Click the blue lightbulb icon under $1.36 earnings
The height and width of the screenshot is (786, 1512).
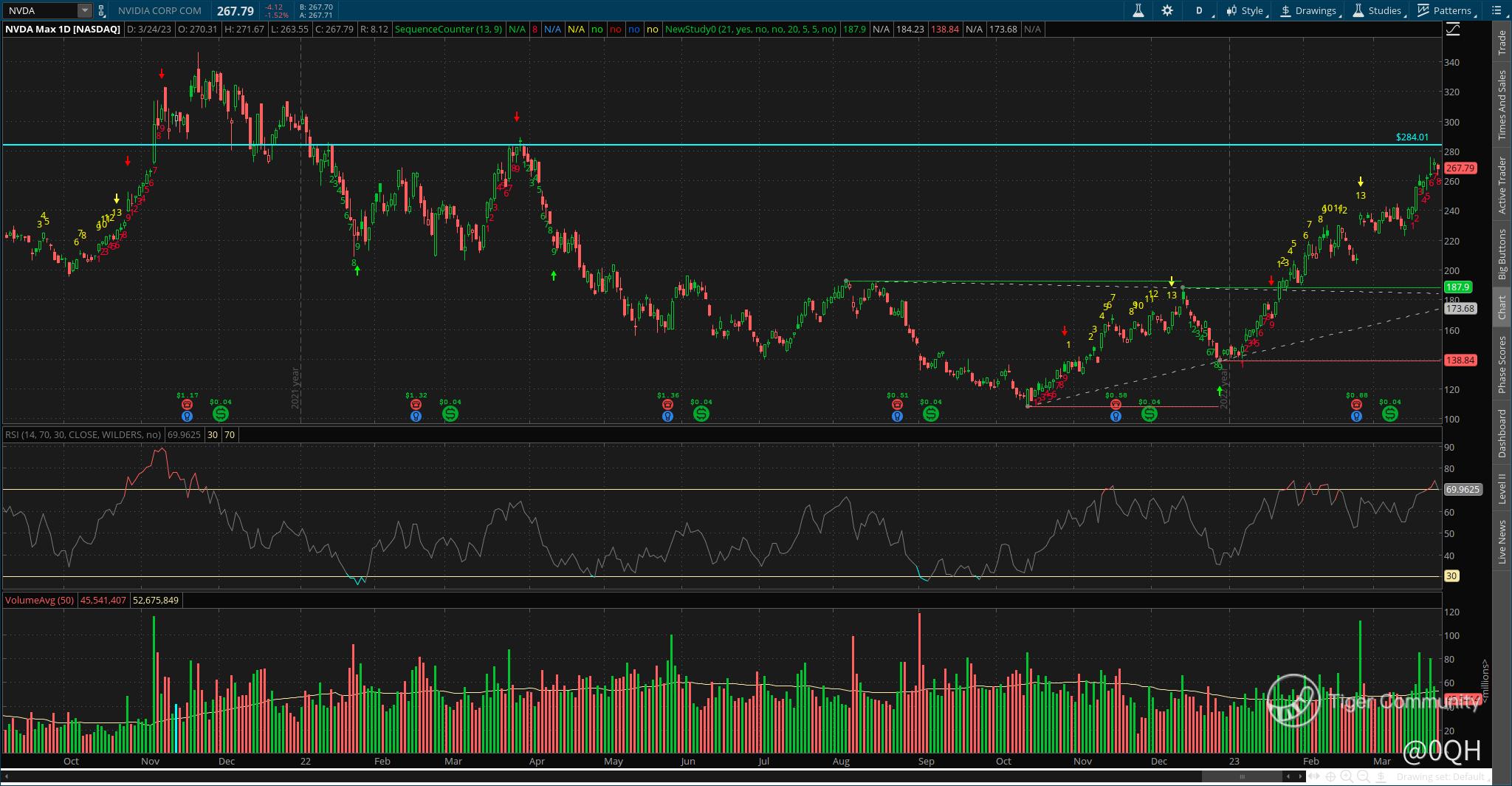667,416
